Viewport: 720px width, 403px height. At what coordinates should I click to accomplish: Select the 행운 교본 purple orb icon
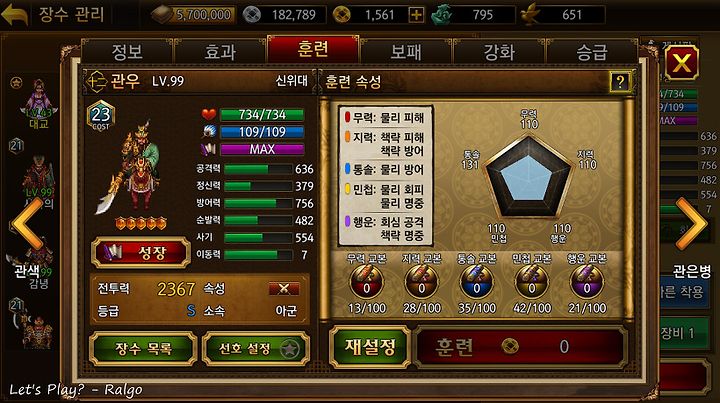[x=587, y=282]
